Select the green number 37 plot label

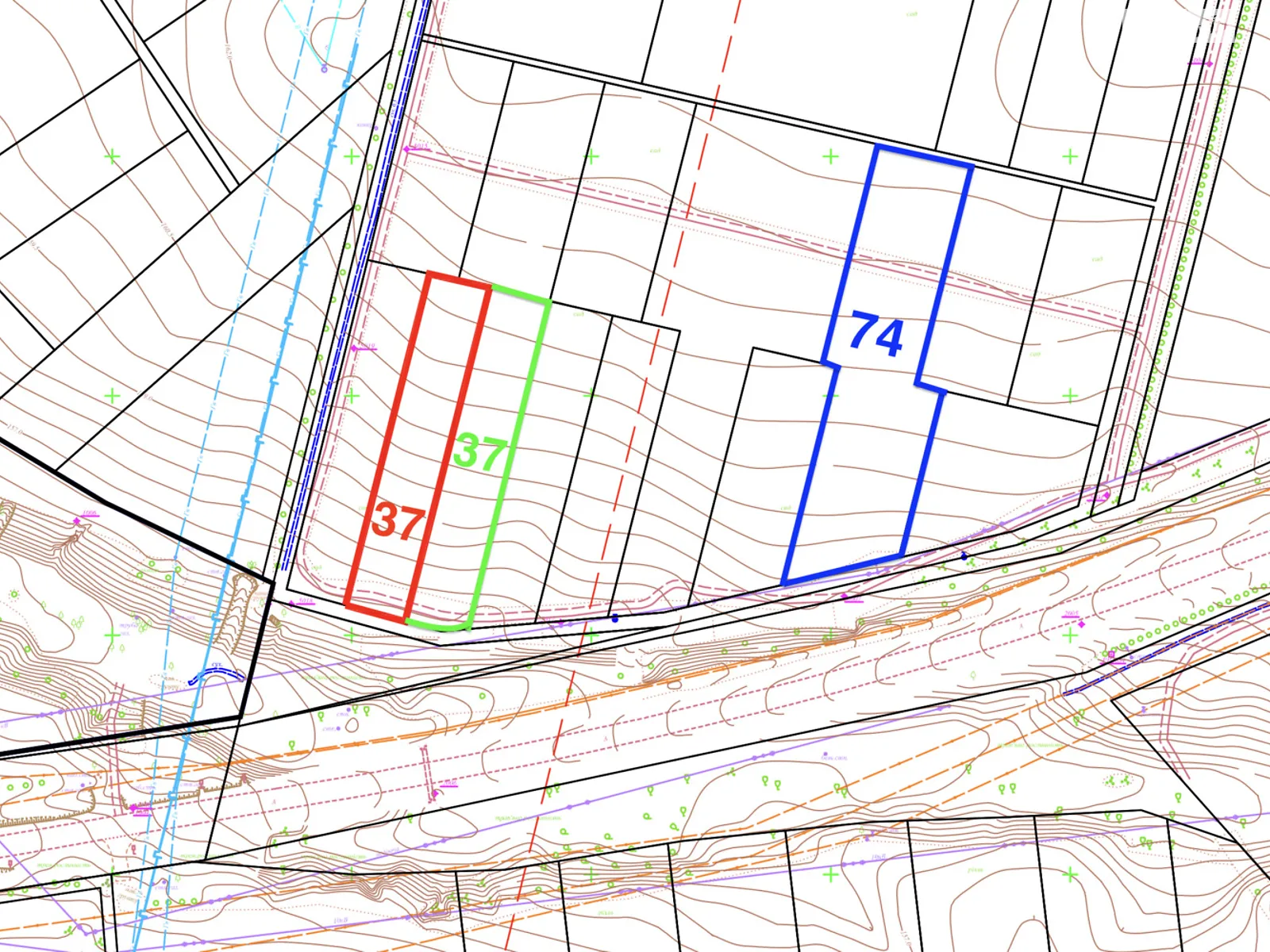point(479,452)
